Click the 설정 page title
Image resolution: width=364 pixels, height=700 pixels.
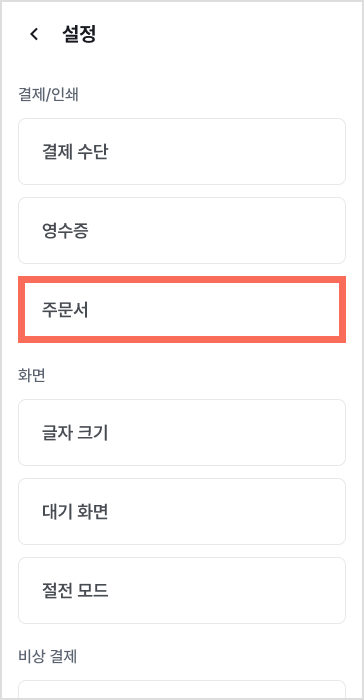click(79, 34)
